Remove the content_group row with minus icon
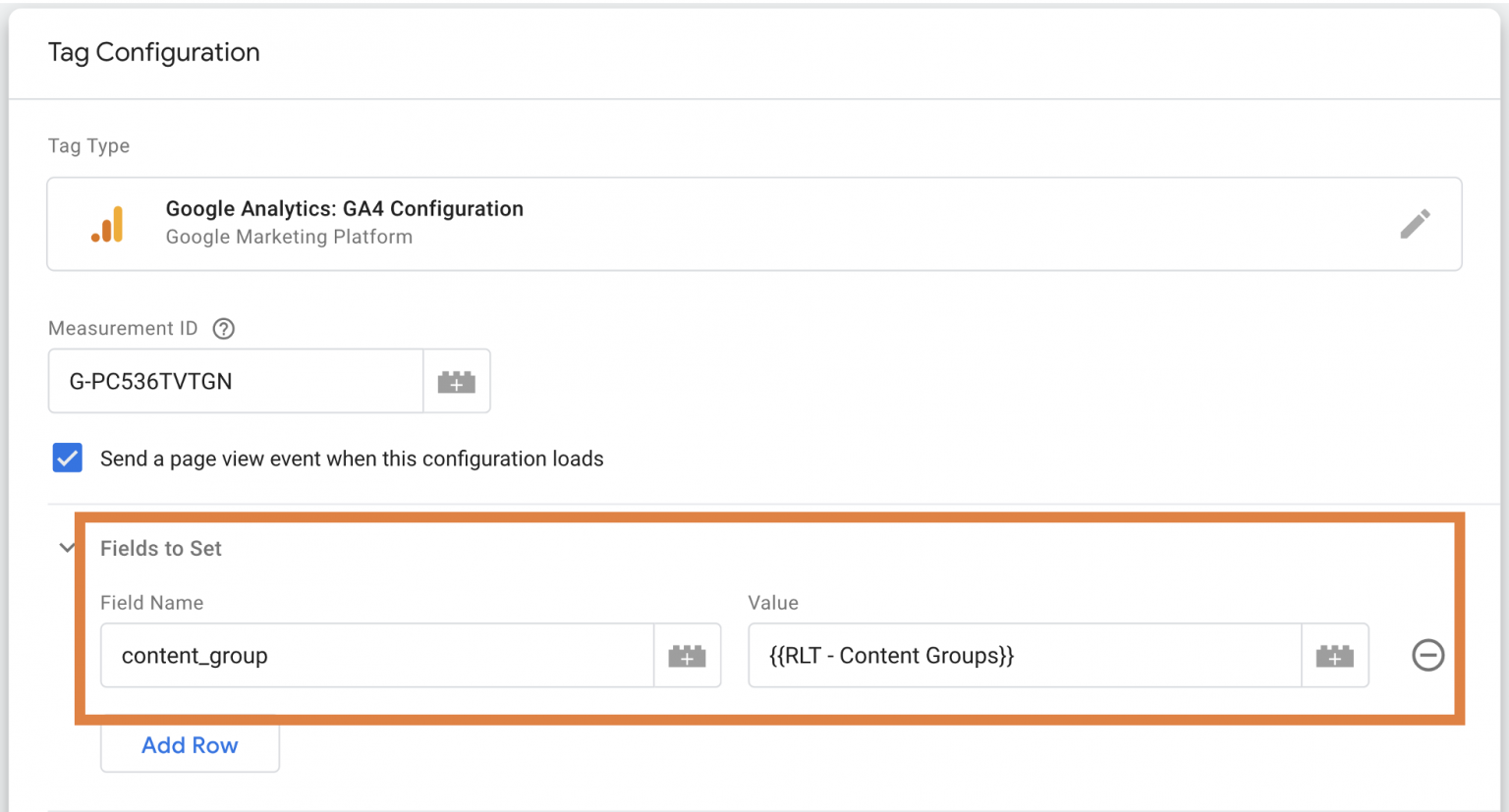Screen dimensions: 1509x812 click(x=1427, y=655)
